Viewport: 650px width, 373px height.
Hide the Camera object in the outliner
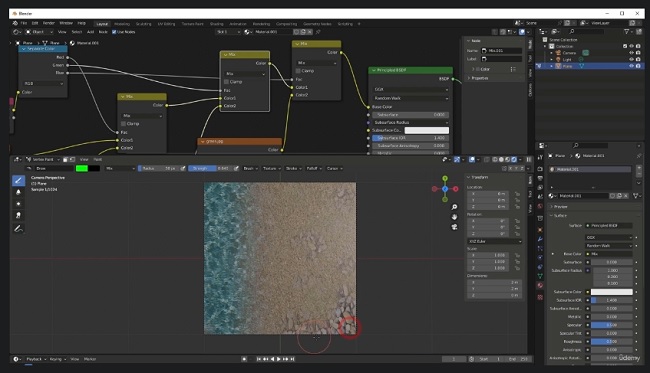tap(631, 53)
